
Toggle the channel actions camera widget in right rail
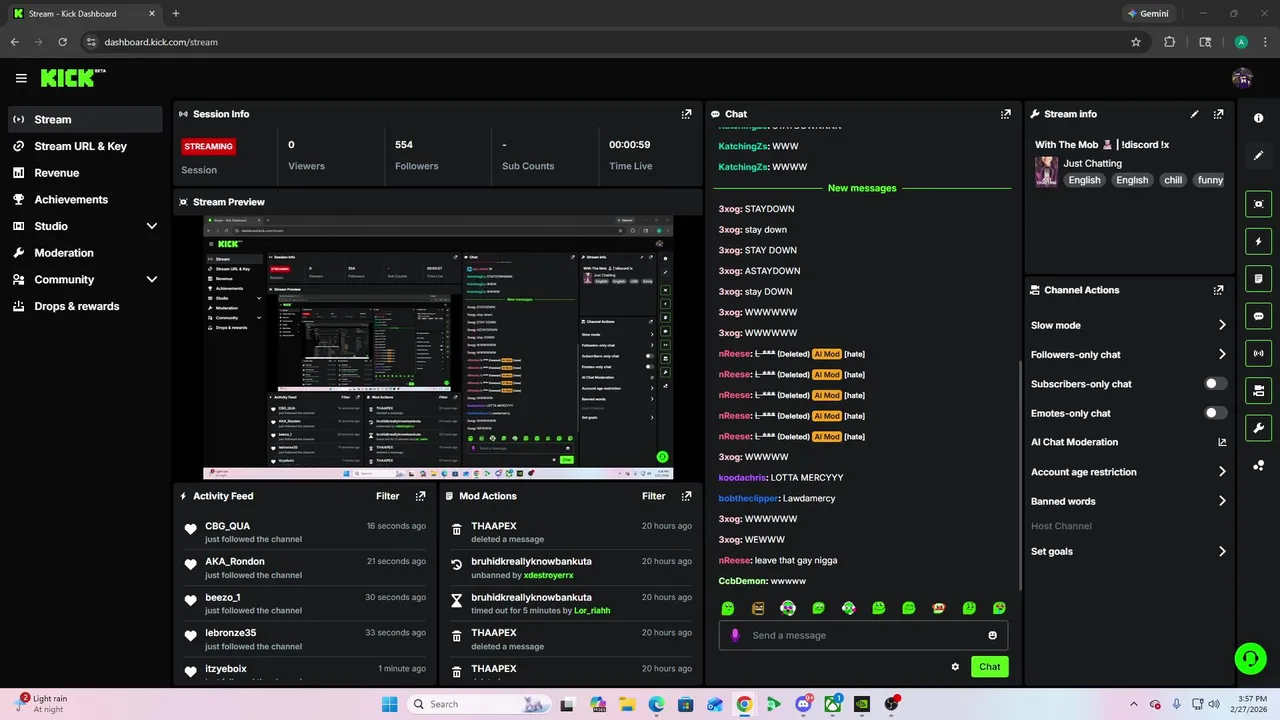tap(1258, 390)
